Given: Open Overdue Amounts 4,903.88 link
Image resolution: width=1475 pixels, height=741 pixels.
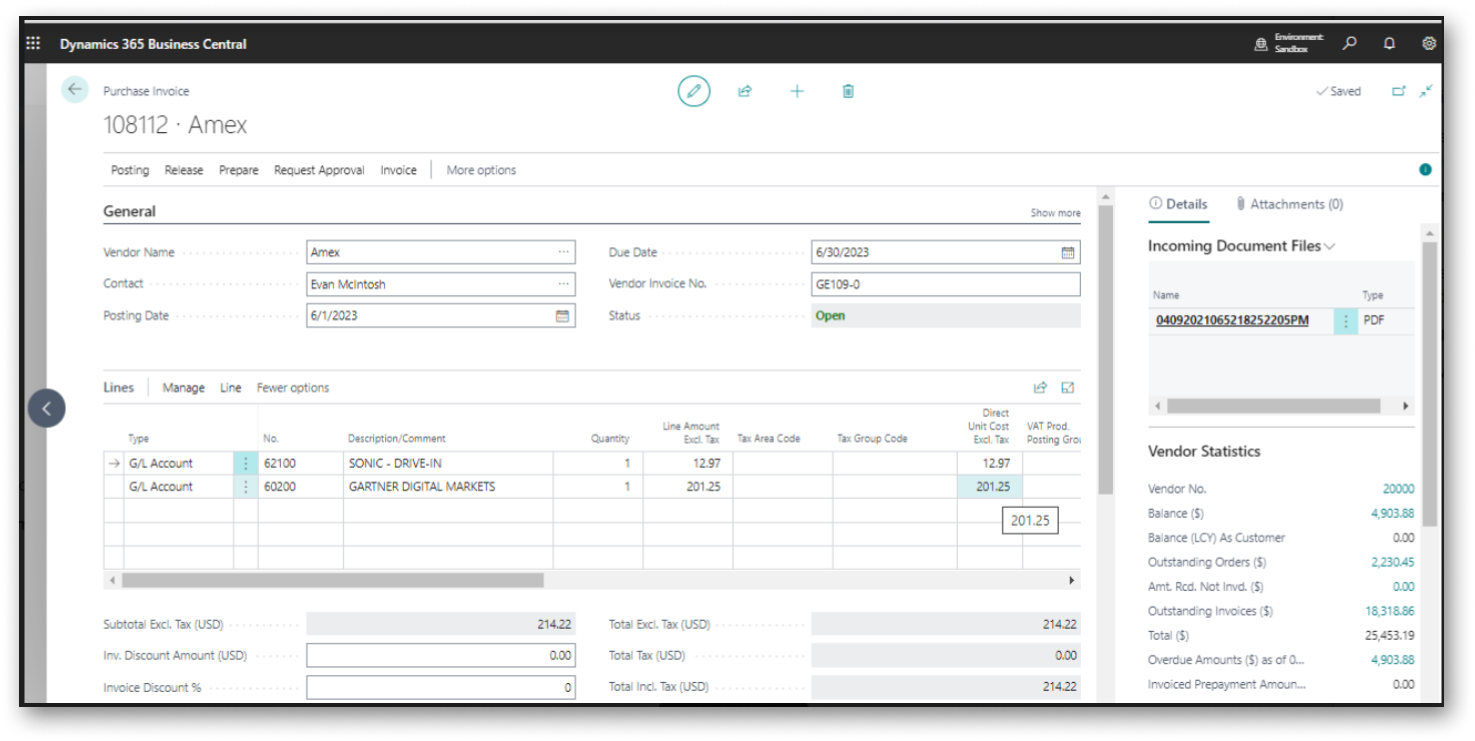Looking at the screenshot, I should pyautogui.click(x=1392, y=660).
